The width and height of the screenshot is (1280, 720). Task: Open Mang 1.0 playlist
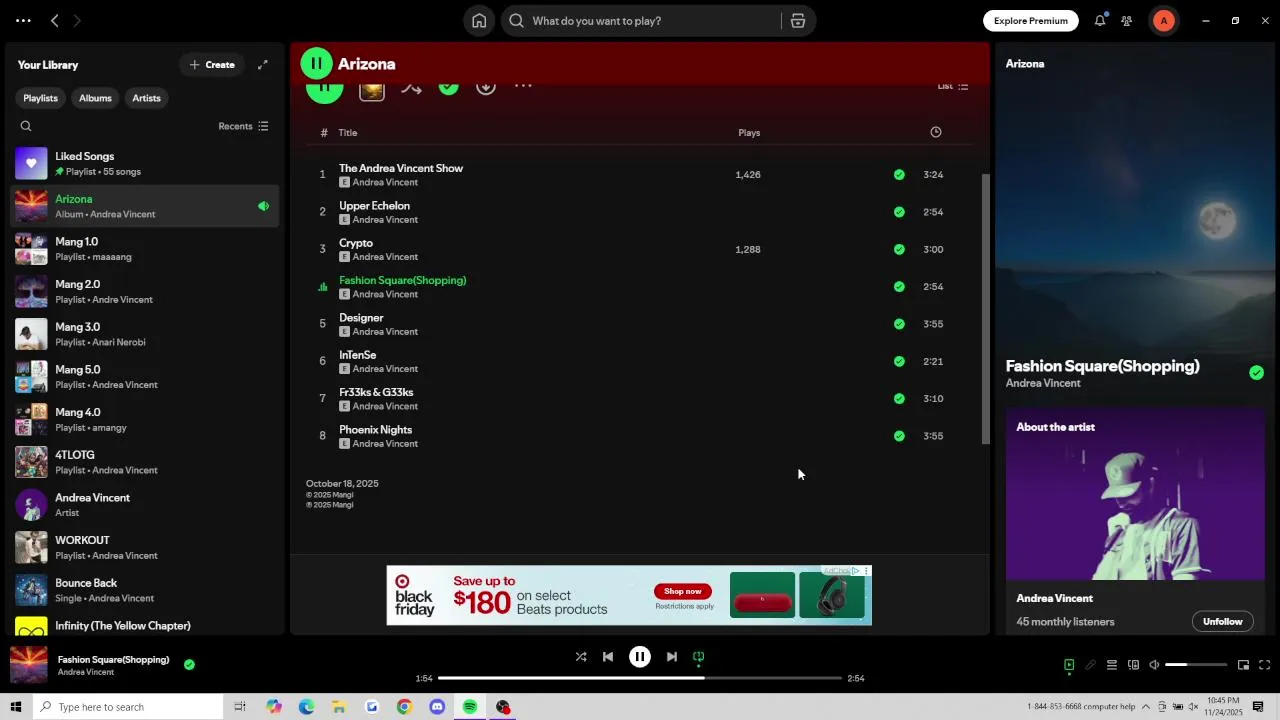pyautogui.click(x=146, y=249)
